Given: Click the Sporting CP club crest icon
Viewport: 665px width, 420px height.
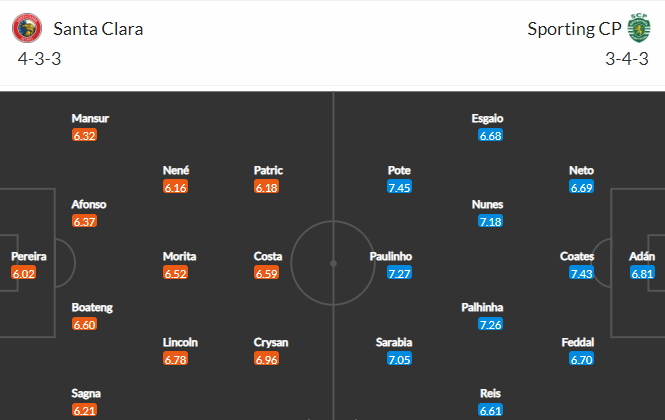Looking at the screenshot, I should 636,28.
